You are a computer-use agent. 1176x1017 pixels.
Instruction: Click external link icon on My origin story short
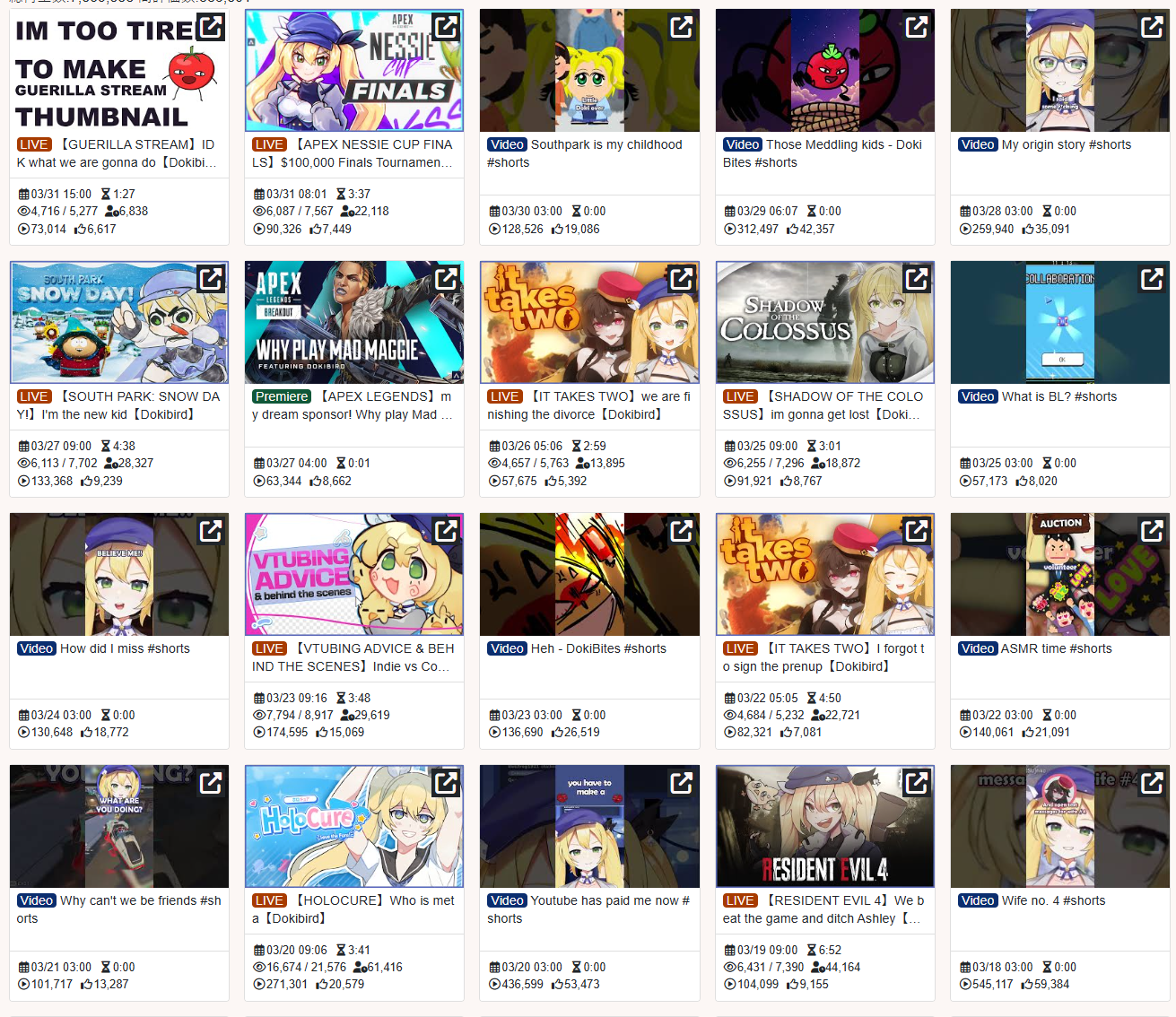[1152, 27]
